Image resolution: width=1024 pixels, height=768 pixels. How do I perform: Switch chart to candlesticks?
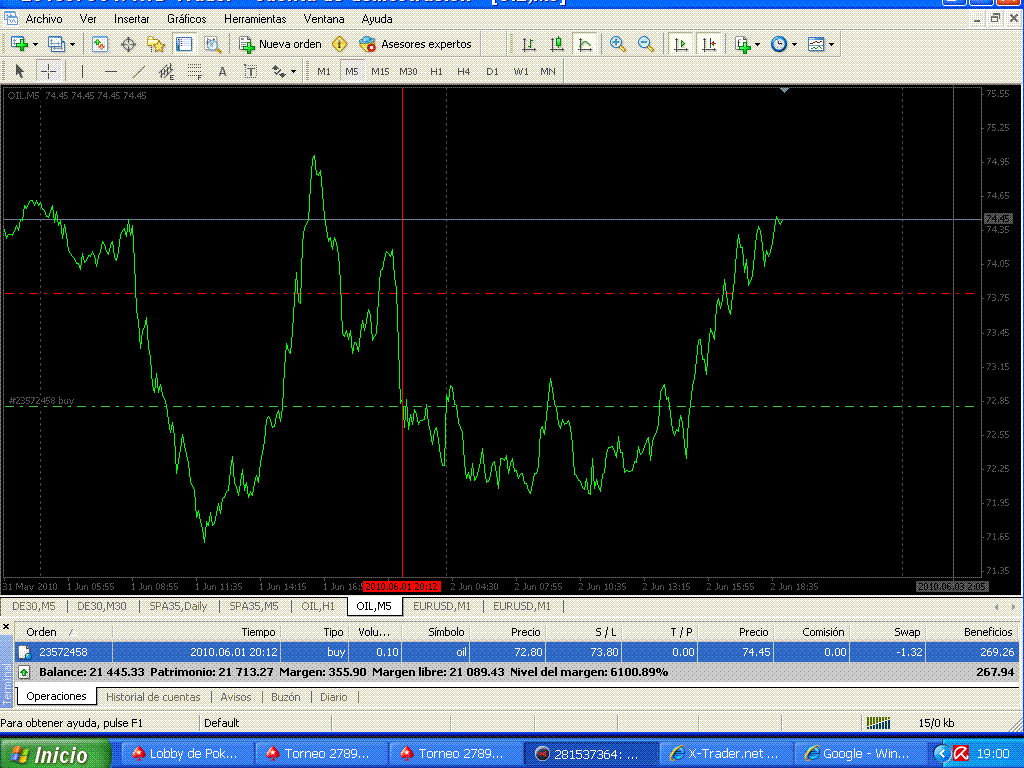click(557, 44)
